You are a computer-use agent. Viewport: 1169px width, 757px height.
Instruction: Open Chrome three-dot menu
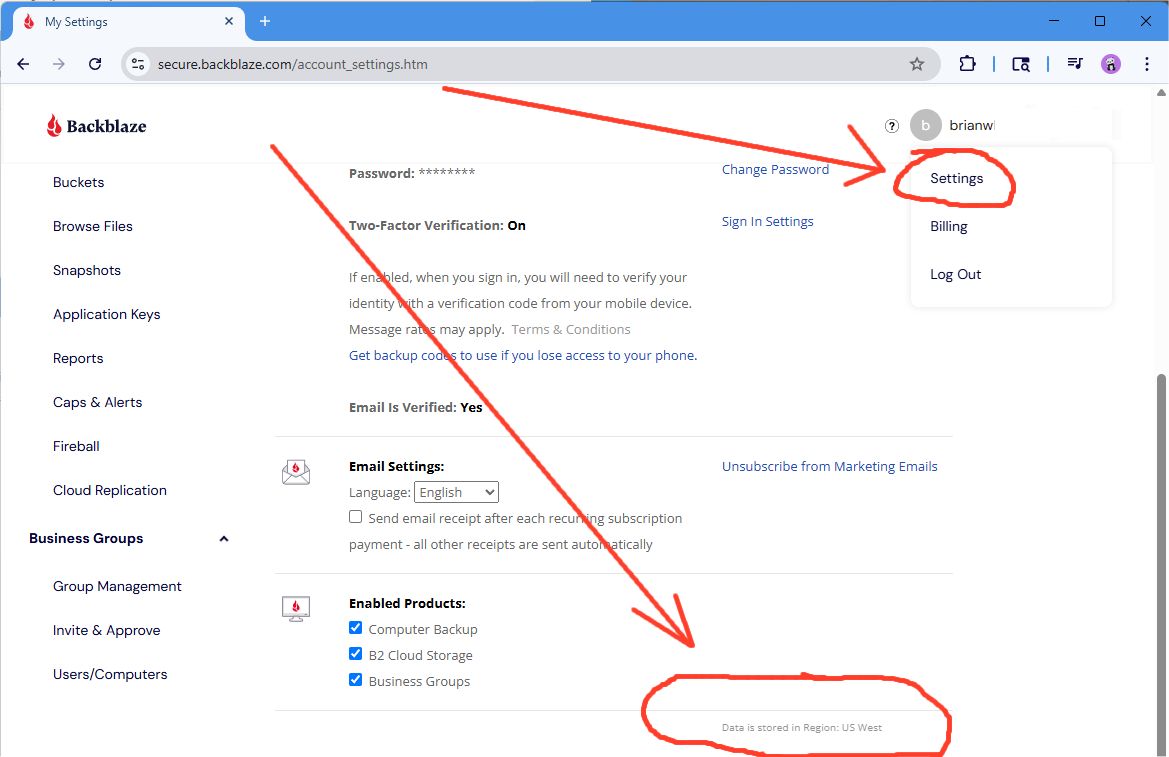pyautogui.click(x=1146, y=64)
